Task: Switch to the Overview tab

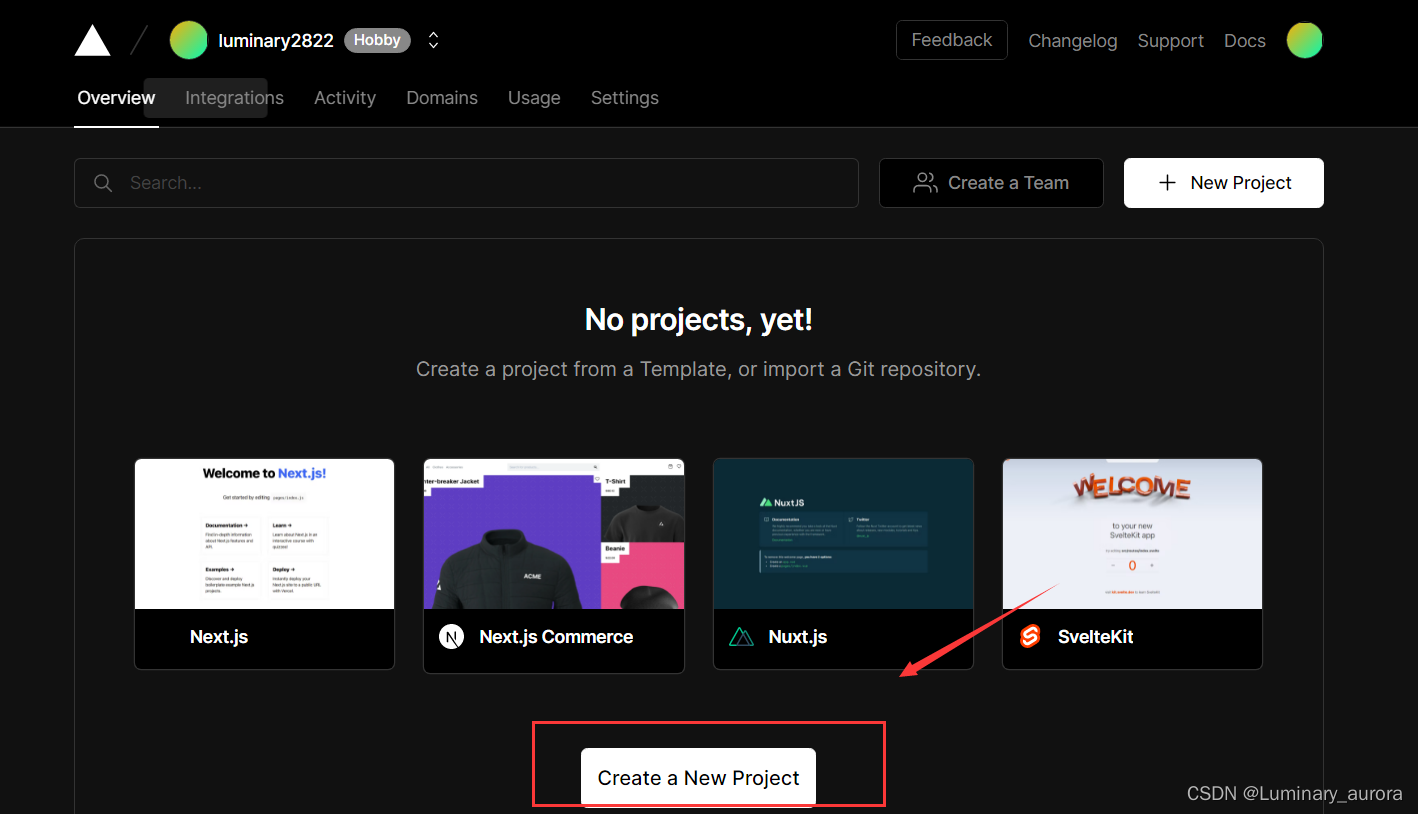Action: coord(116,98)
